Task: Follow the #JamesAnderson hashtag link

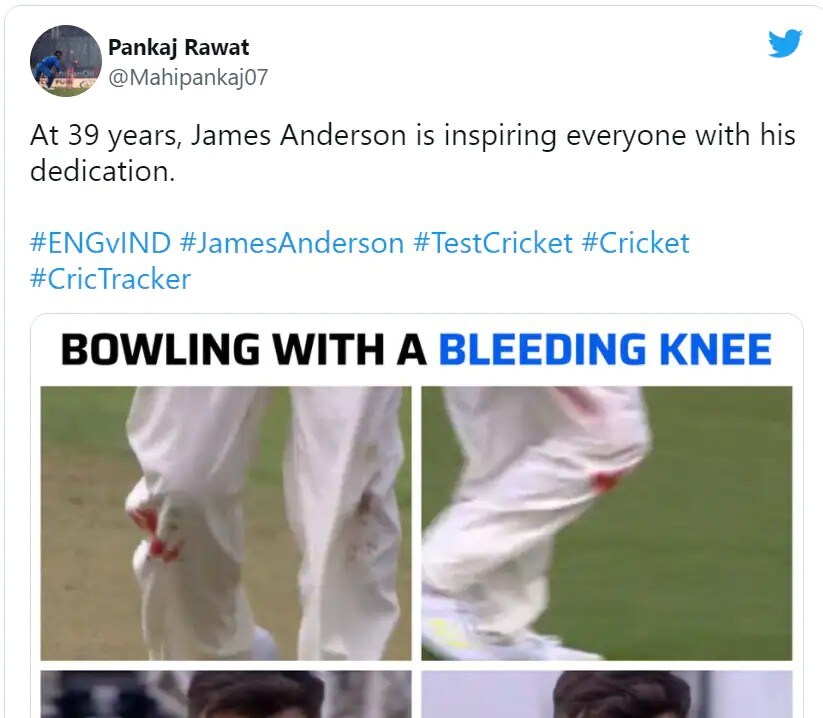Action: (292, 243)
